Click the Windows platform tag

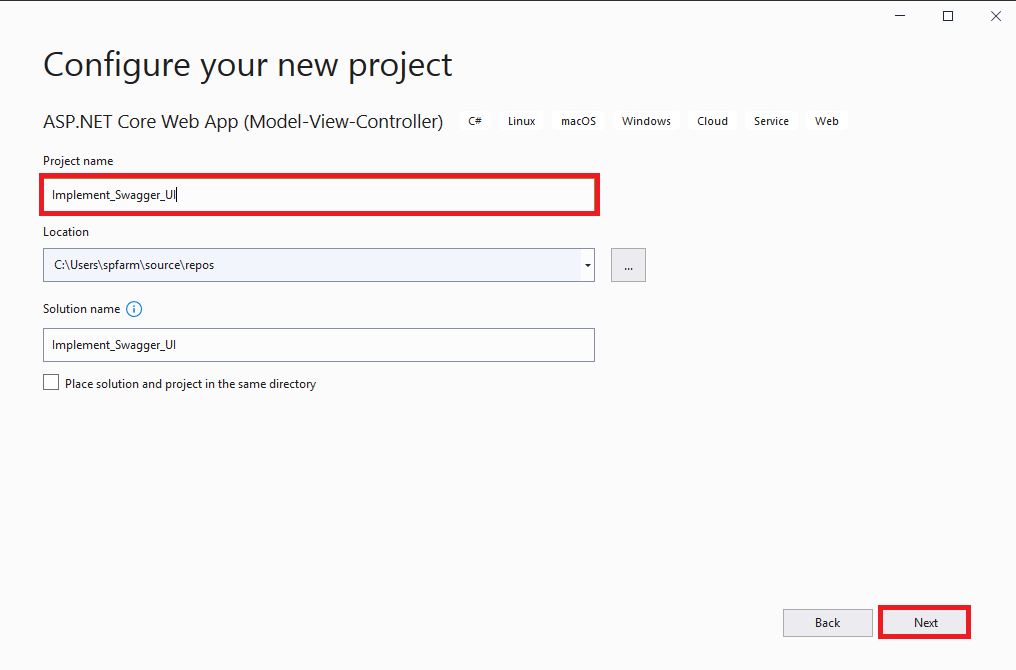(x=646, y=121)
